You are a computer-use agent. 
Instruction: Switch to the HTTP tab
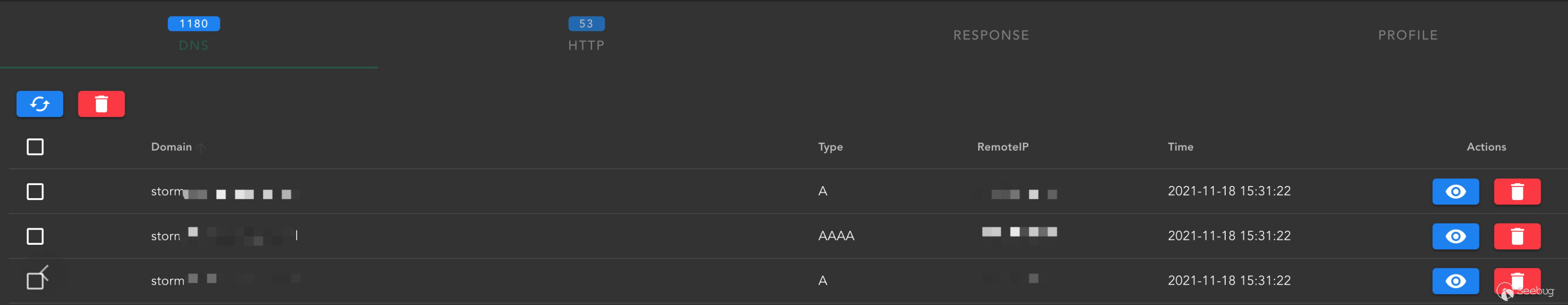pos(586,45)
